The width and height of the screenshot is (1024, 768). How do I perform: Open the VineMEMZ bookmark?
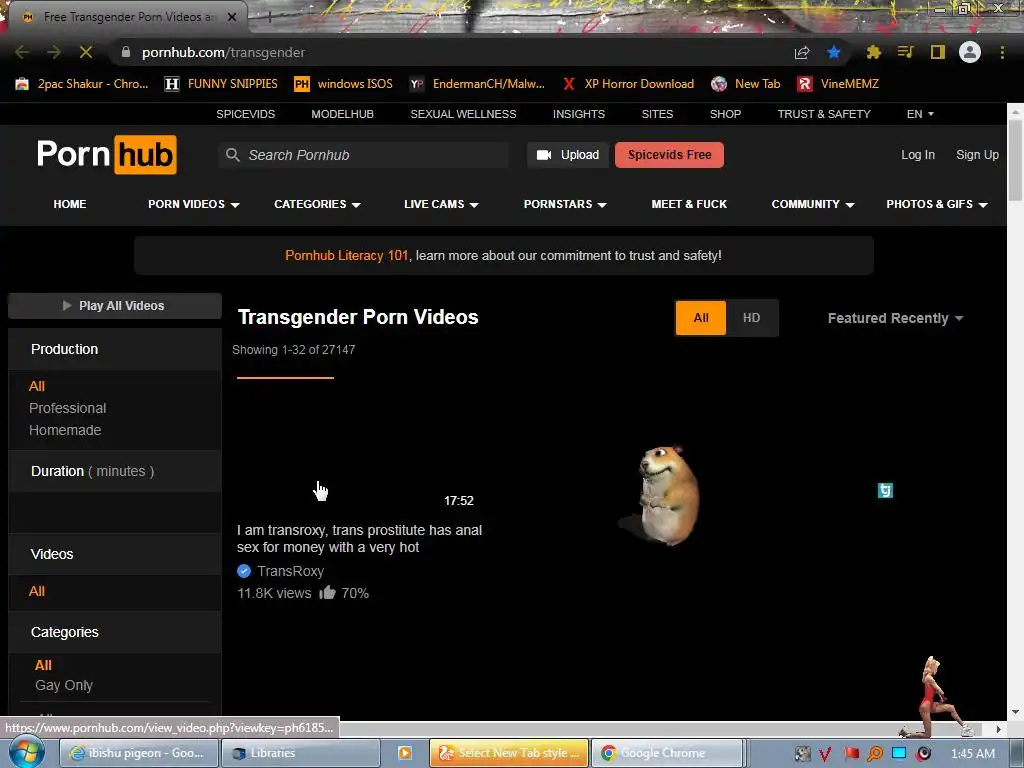pyautogui.click(x=838, y=84)
